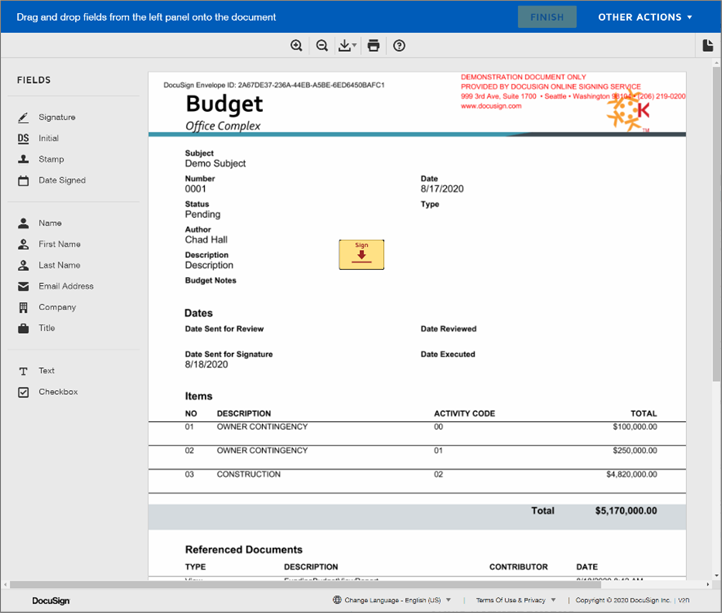This screenshot has height=613, width=722.
Task: Open the help question mark icon
Action: [399, 46]
